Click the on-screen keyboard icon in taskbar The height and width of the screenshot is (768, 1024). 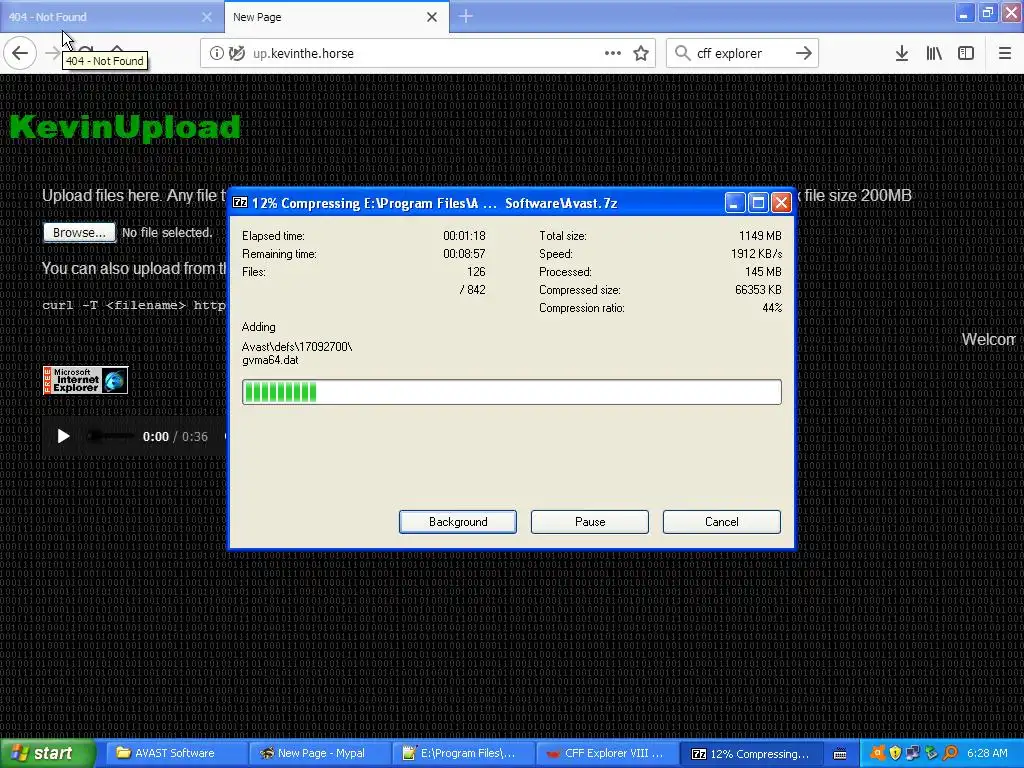840,754
